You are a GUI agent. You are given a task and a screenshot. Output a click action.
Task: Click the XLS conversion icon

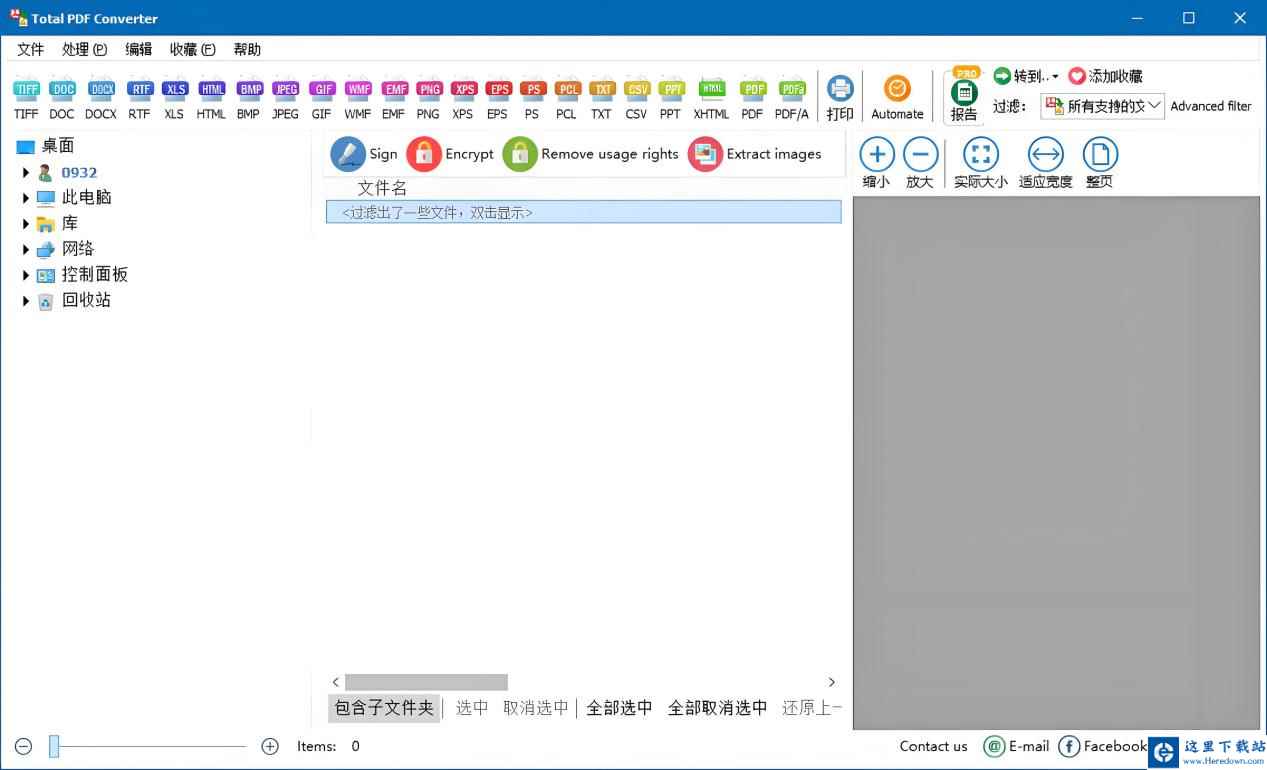(x=175, y=98)
